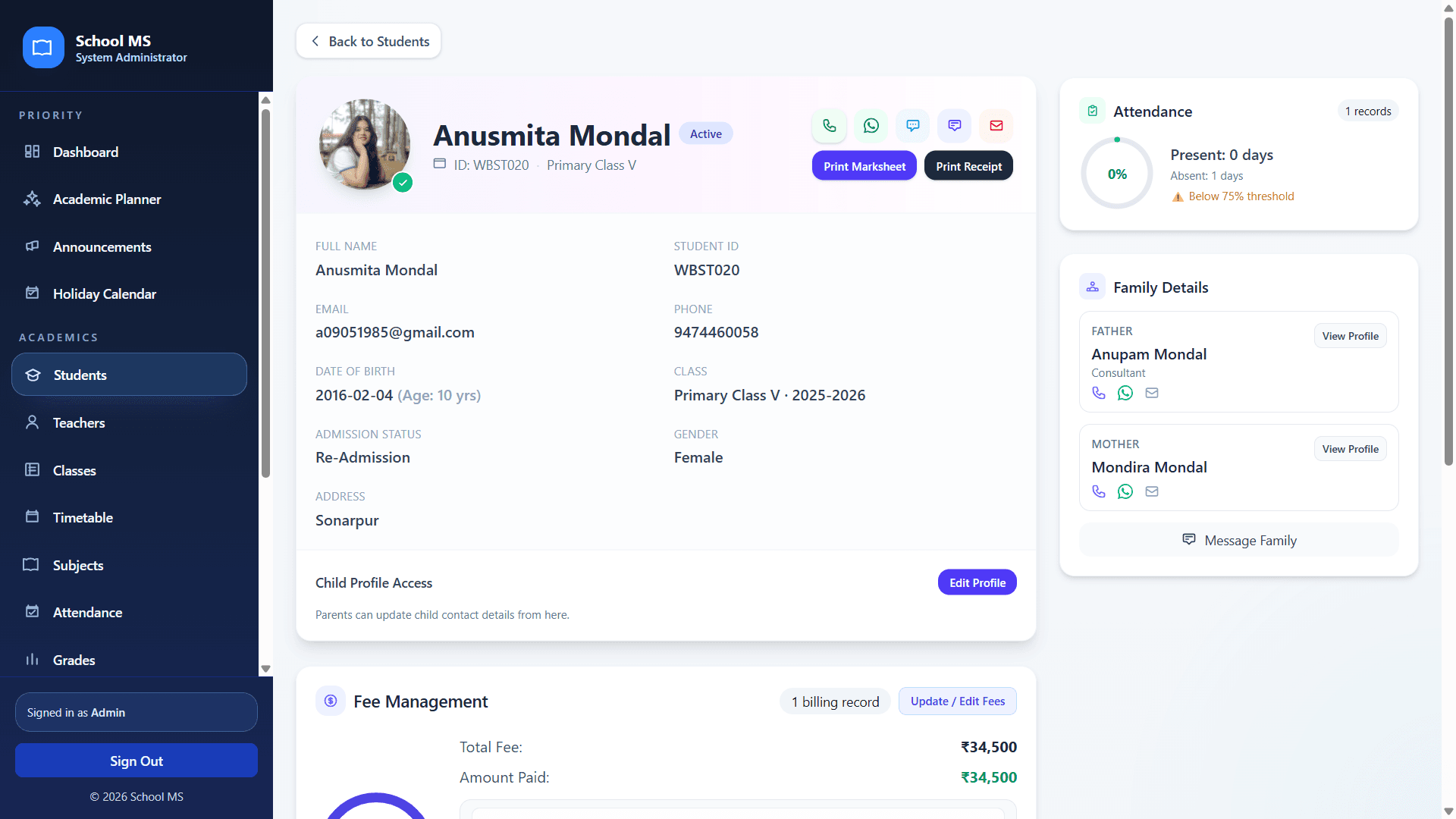Click Below 75% threshold warning text

tap(1241, 196)
